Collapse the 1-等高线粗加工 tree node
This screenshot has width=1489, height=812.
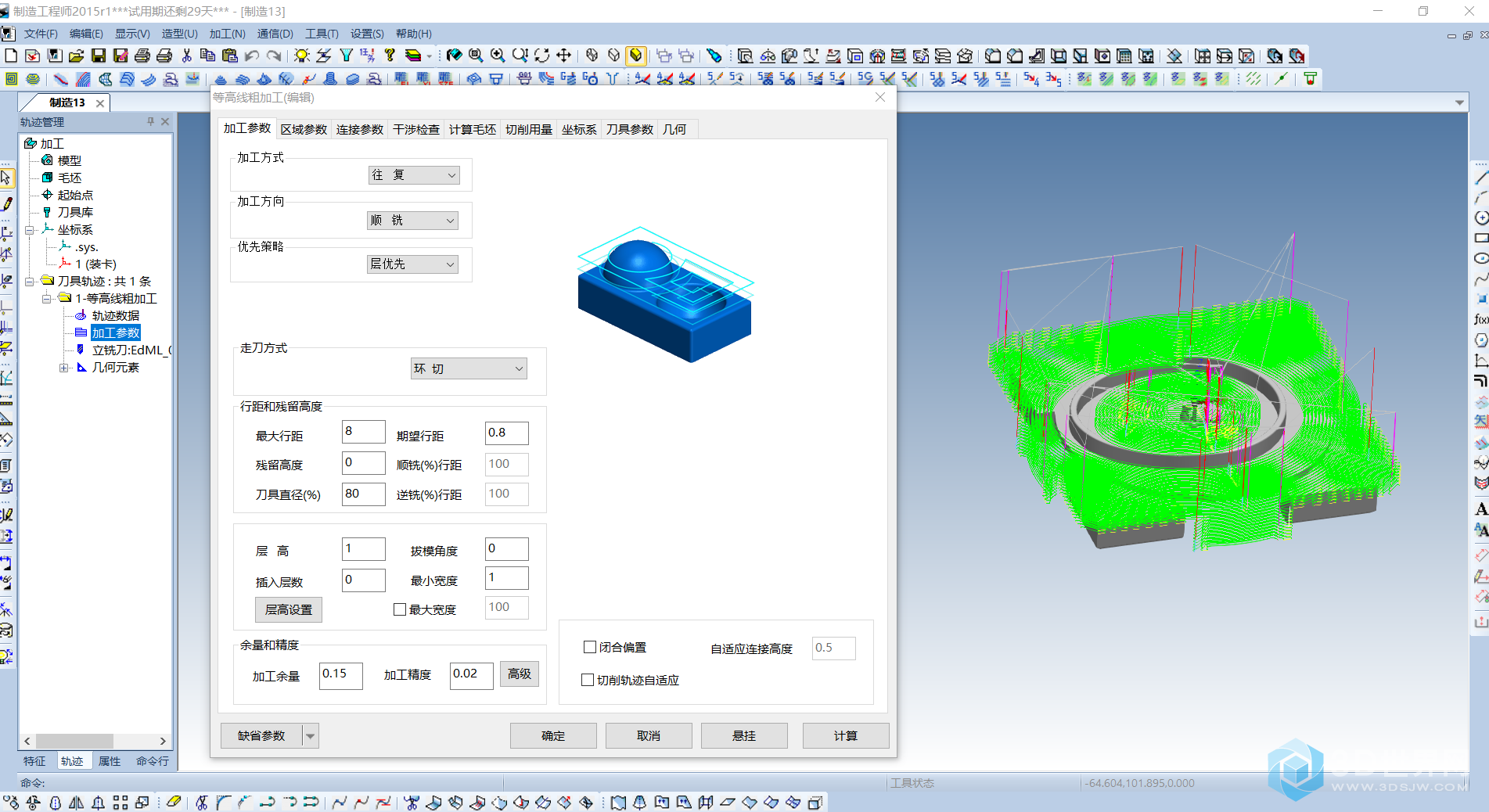(x=47, y=299)
